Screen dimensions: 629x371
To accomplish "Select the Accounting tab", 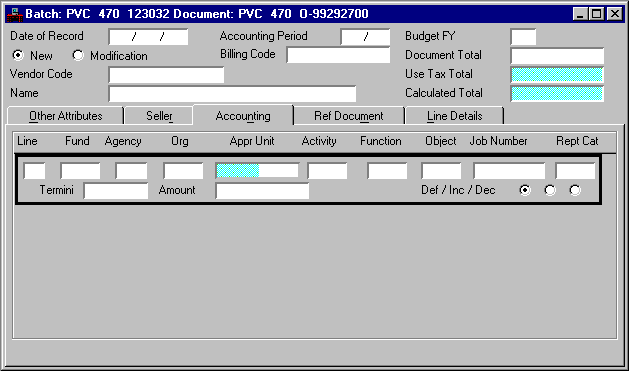I will pos(243,116).
